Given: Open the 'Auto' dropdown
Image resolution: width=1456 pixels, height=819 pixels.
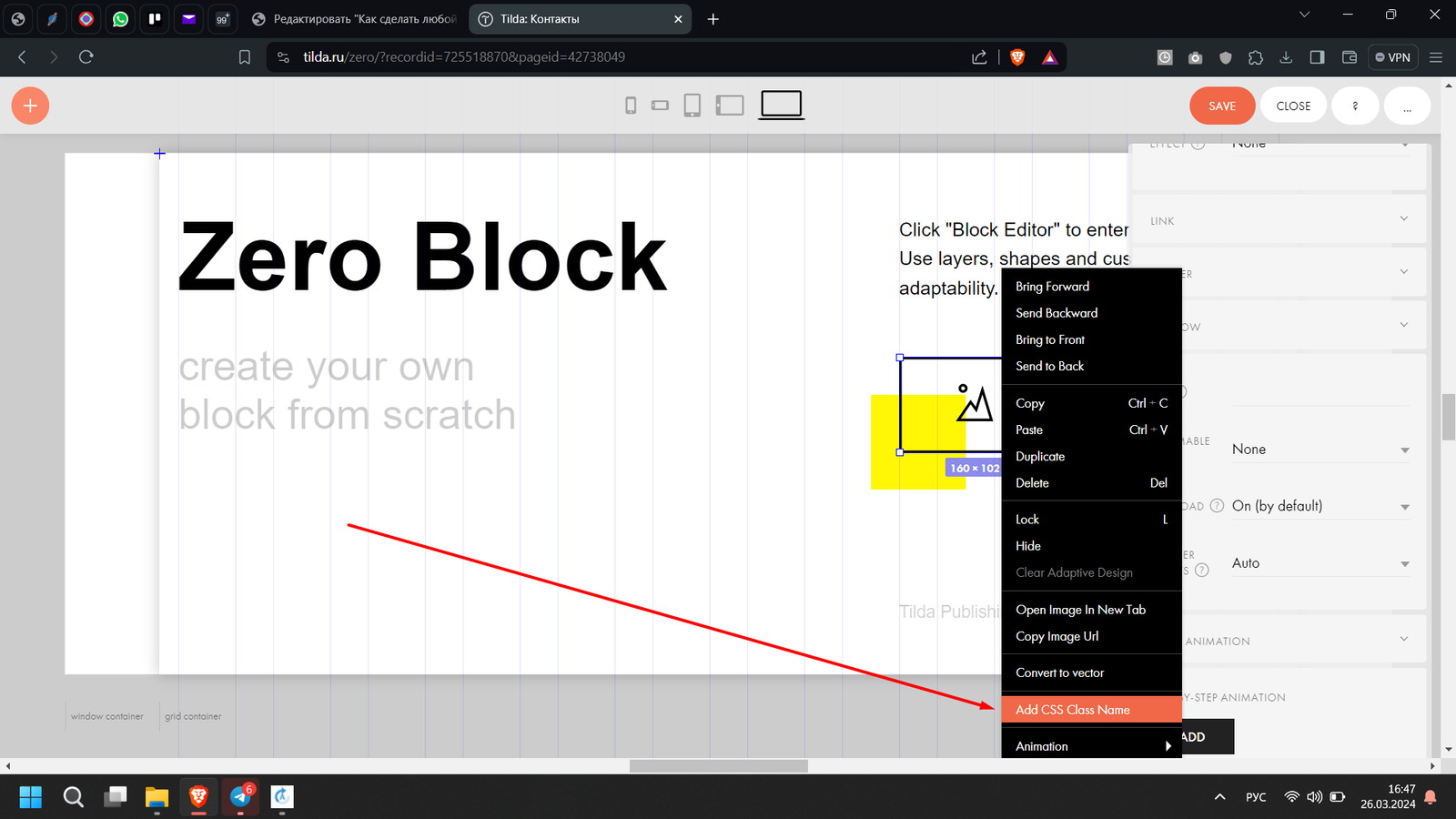Looking at the screenshot, I should coord(1319,563).
